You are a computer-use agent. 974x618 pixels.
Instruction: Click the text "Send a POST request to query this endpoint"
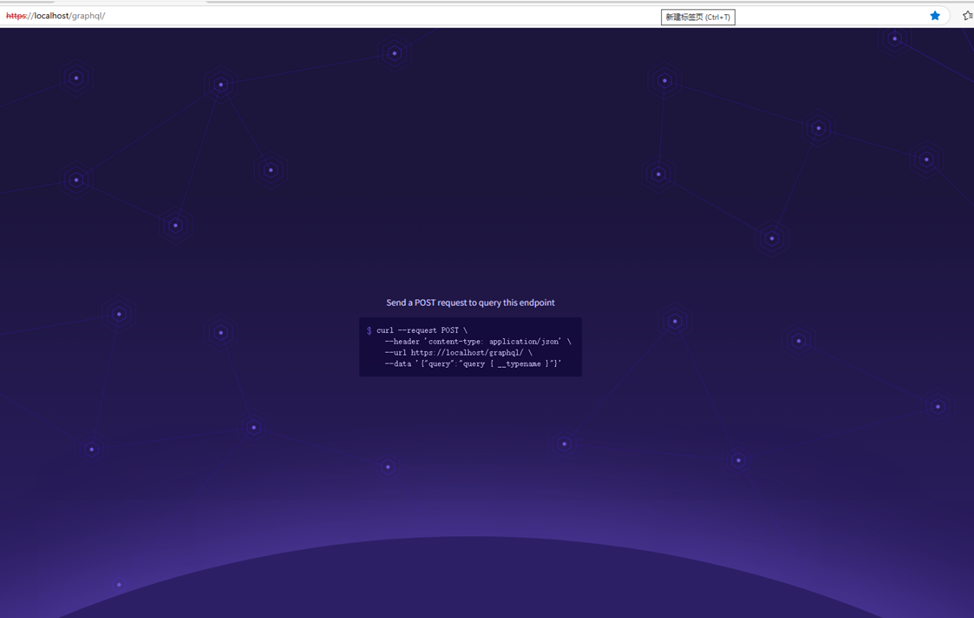470,302
